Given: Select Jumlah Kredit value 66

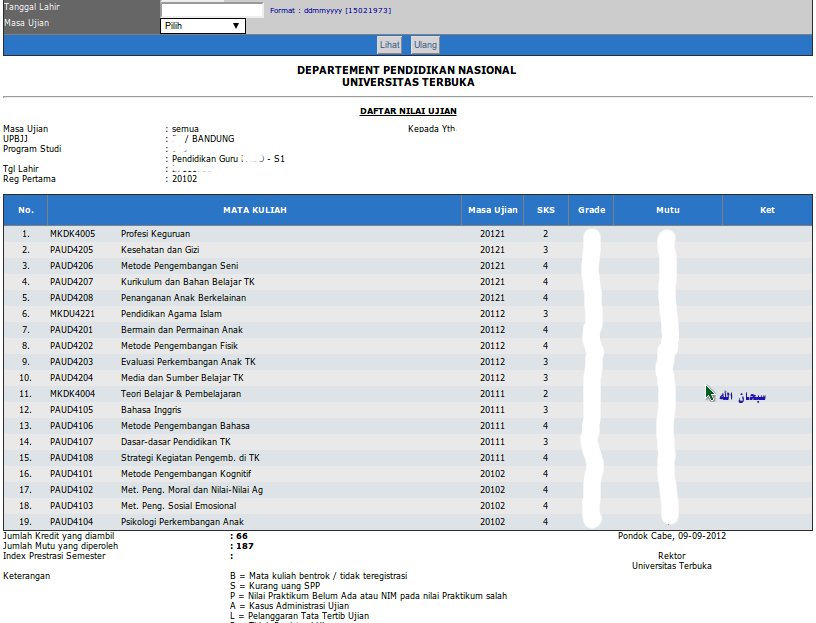Looking at the screenshot, I should (x=242, y=536).
